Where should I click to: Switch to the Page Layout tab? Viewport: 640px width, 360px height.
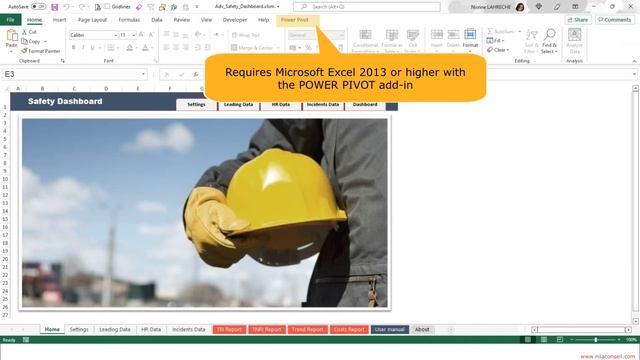[92, 20]
